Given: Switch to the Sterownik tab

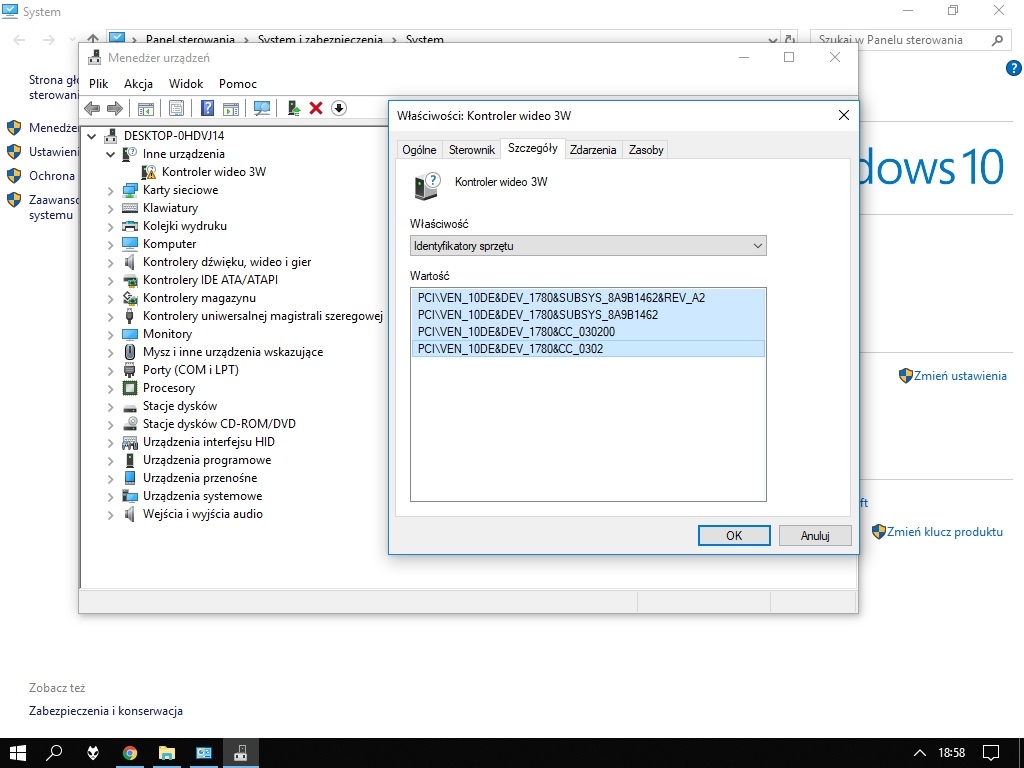Looking at the screenshot, I should point(472,150).
